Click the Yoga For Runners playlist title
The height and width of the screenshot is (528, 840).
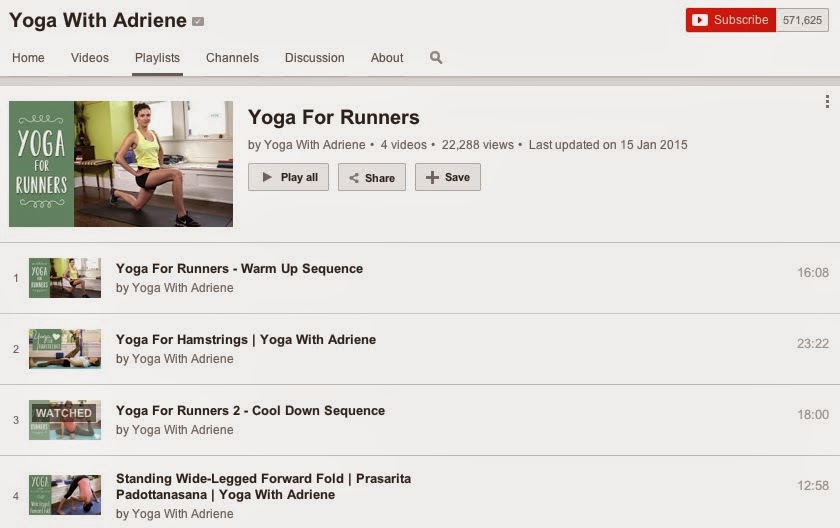tap(334, 117)
